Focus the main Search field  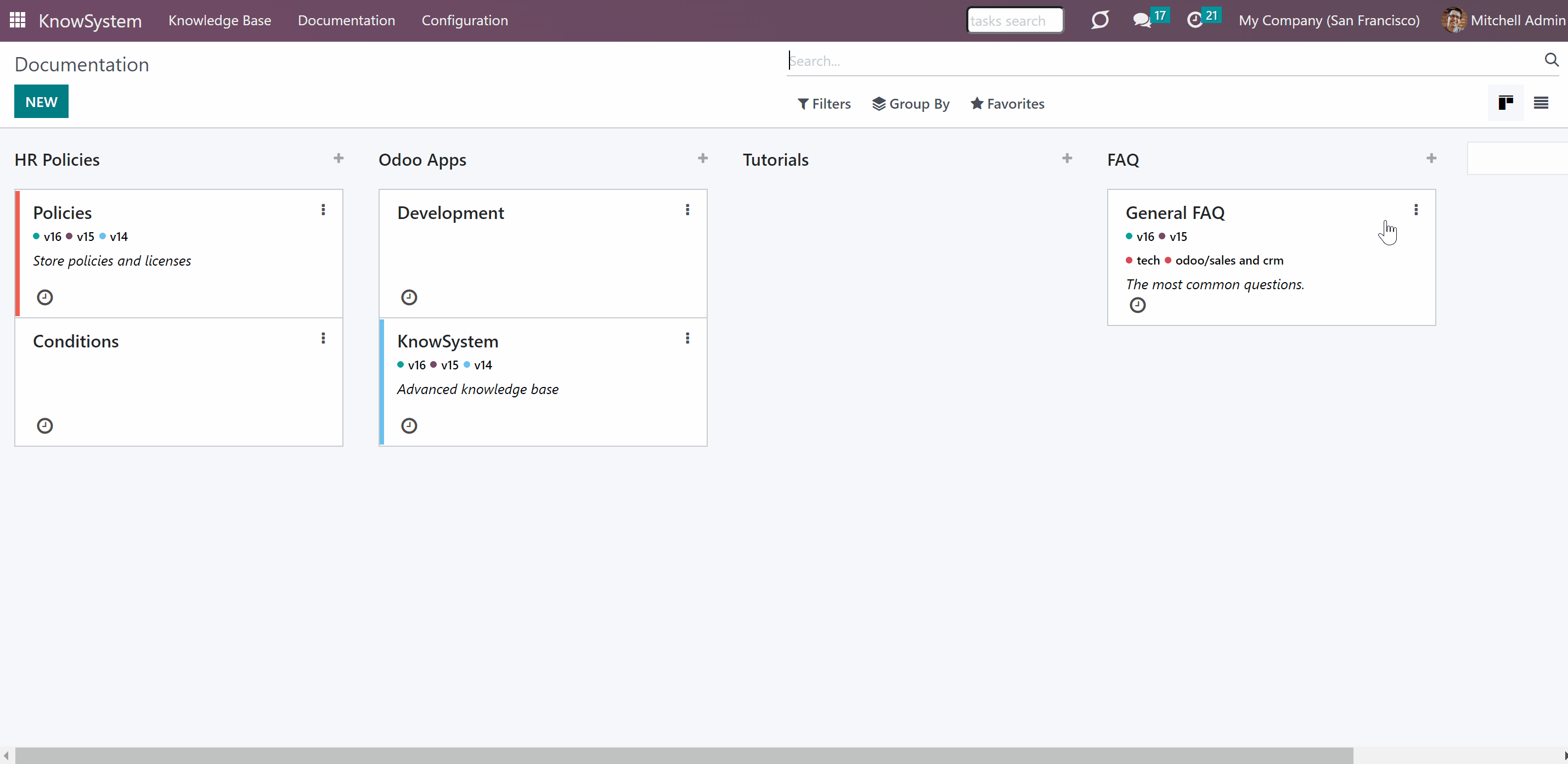click(1163, 61)
